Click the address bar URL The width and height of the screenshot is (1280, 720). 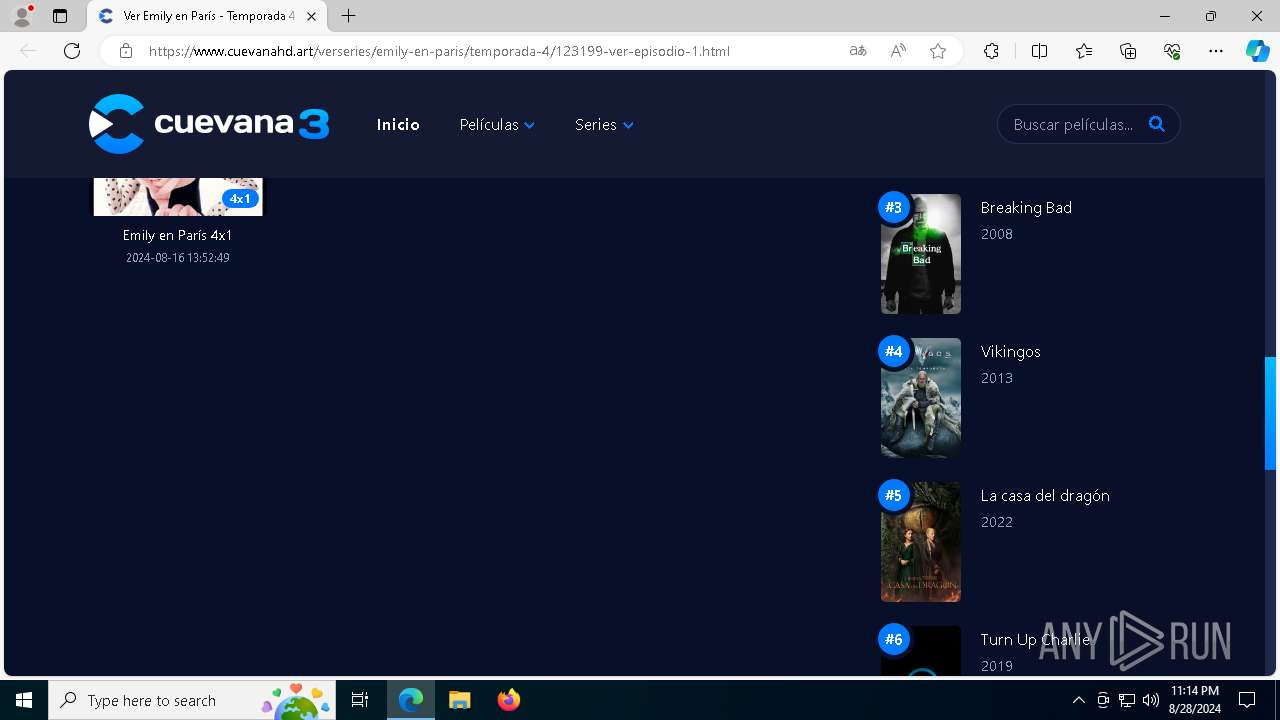point(439,51)
